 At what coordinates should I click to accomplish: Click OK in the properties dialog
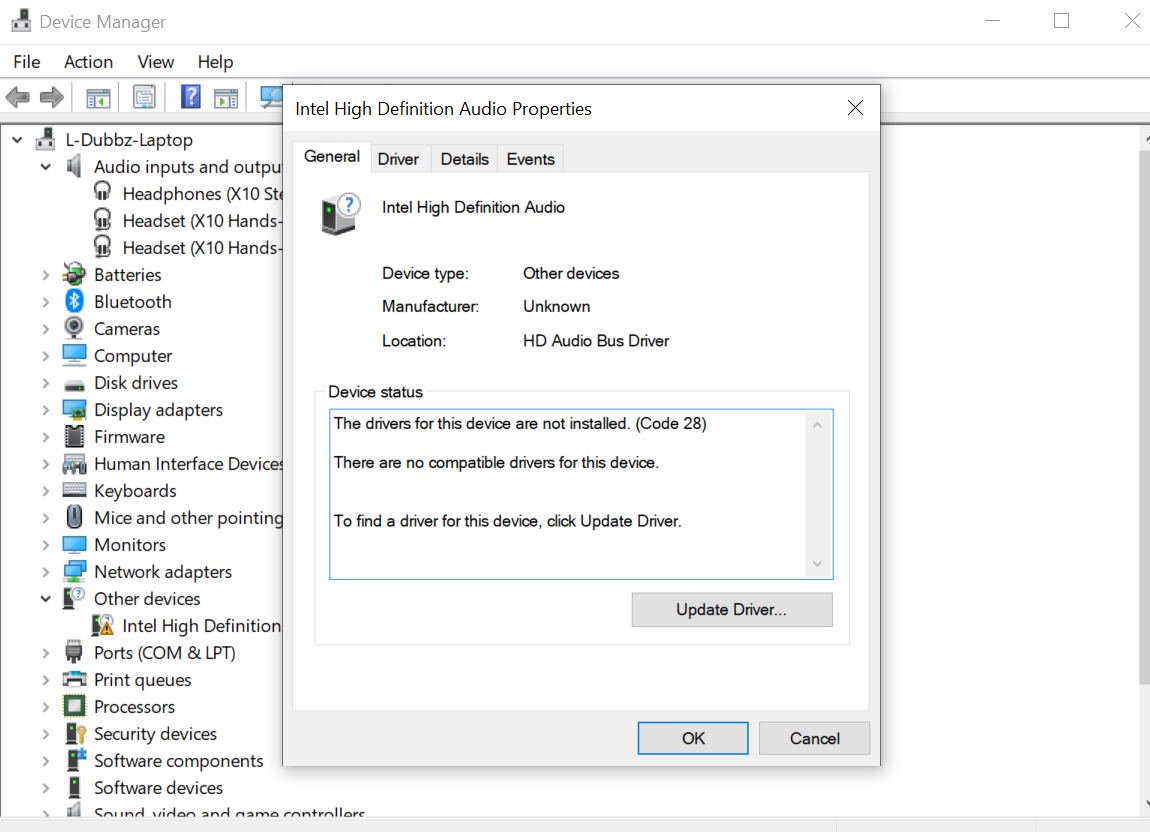pos(692,738)
